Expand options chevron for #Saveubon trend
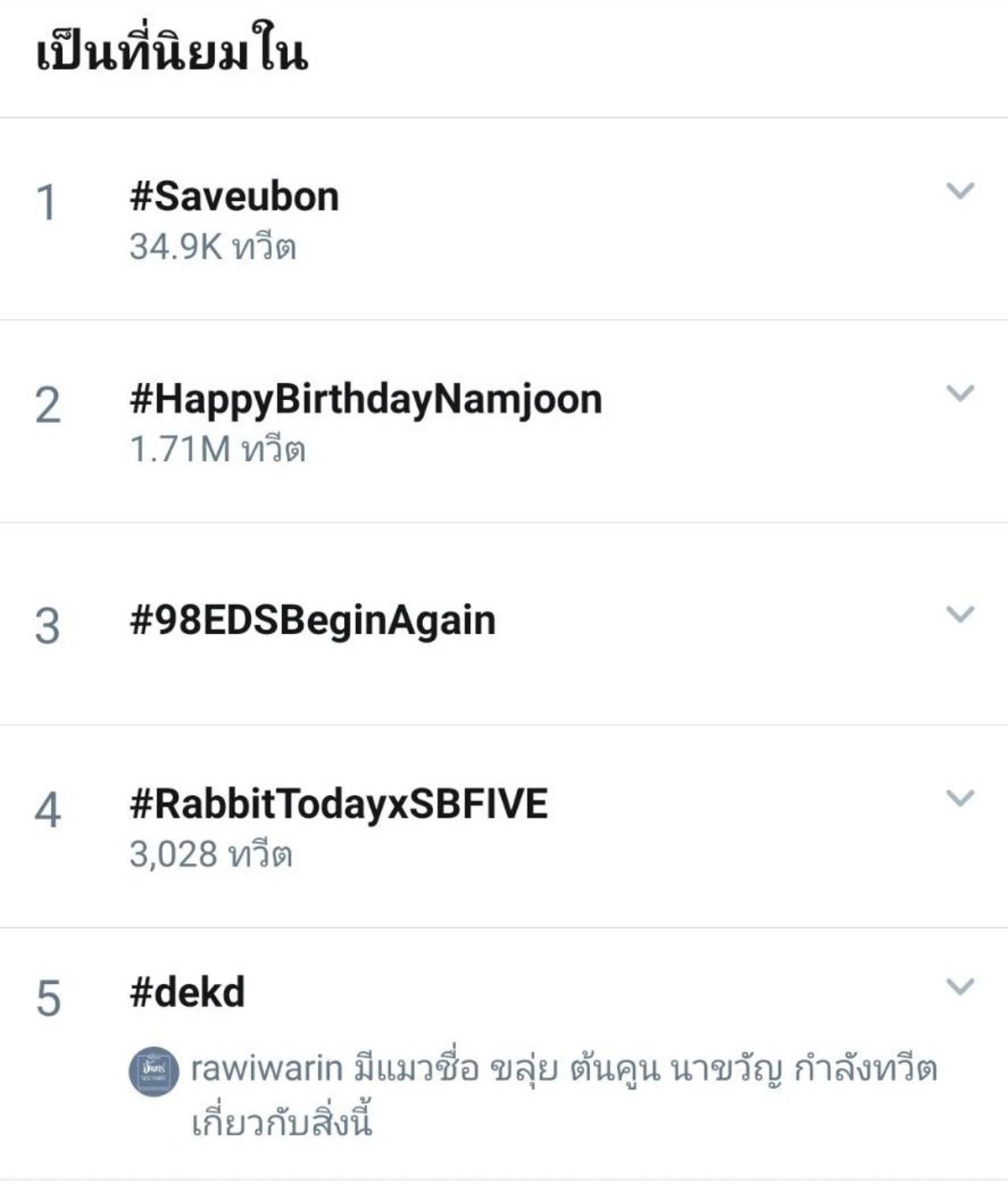The height and width of the screenshot is (1184, 1008). [959, 191]
